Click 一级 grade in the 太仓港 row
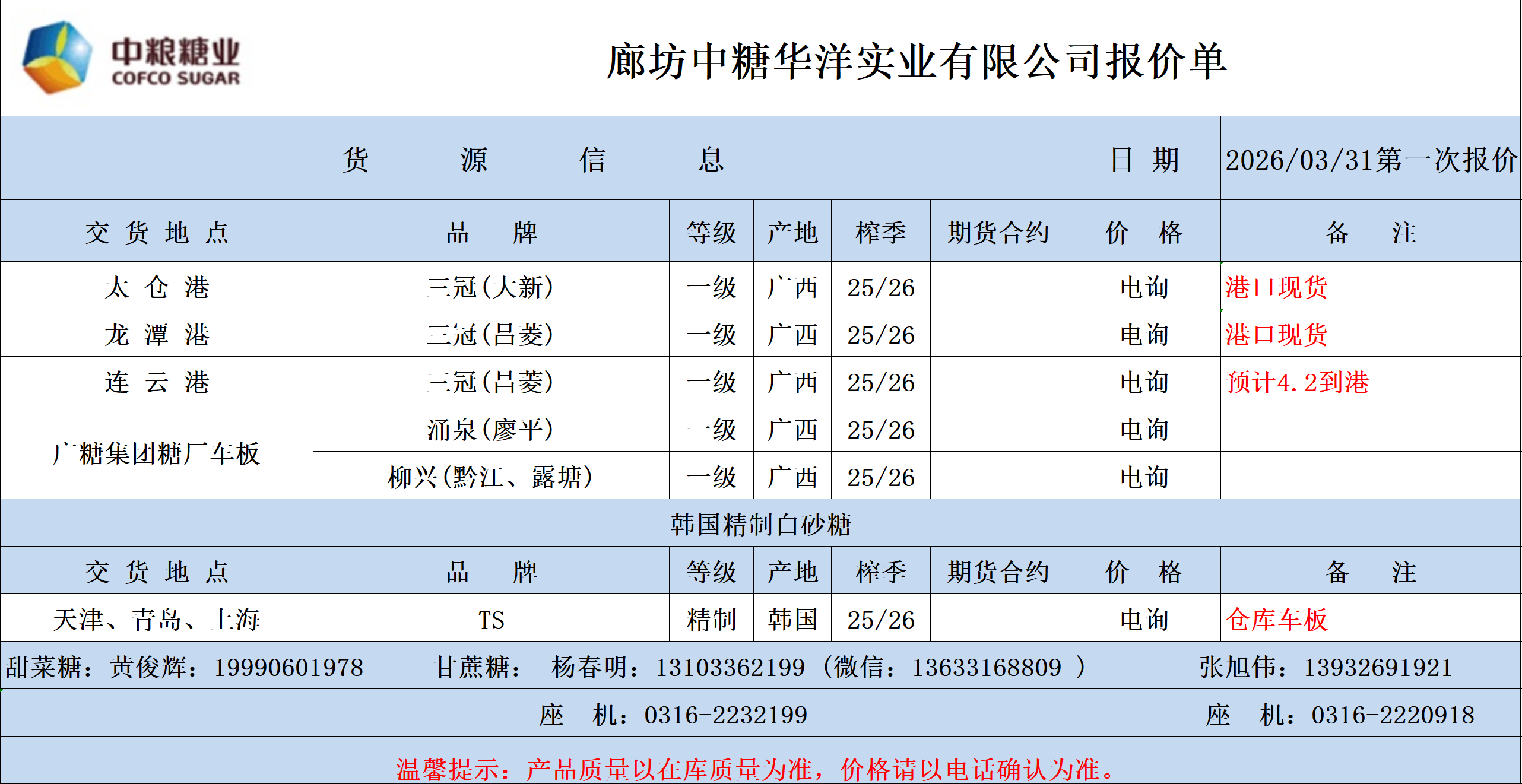The image size is (1522, 784). click(x=711, y=286)
